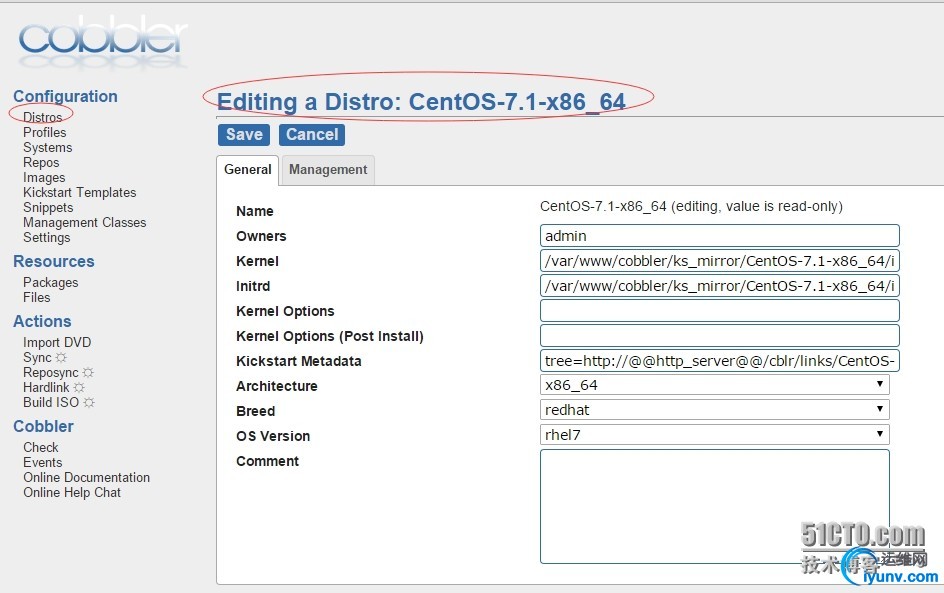Screen dimensions: 944x593
Task: Open the Architecture dropdown
Action: (714, 385)
